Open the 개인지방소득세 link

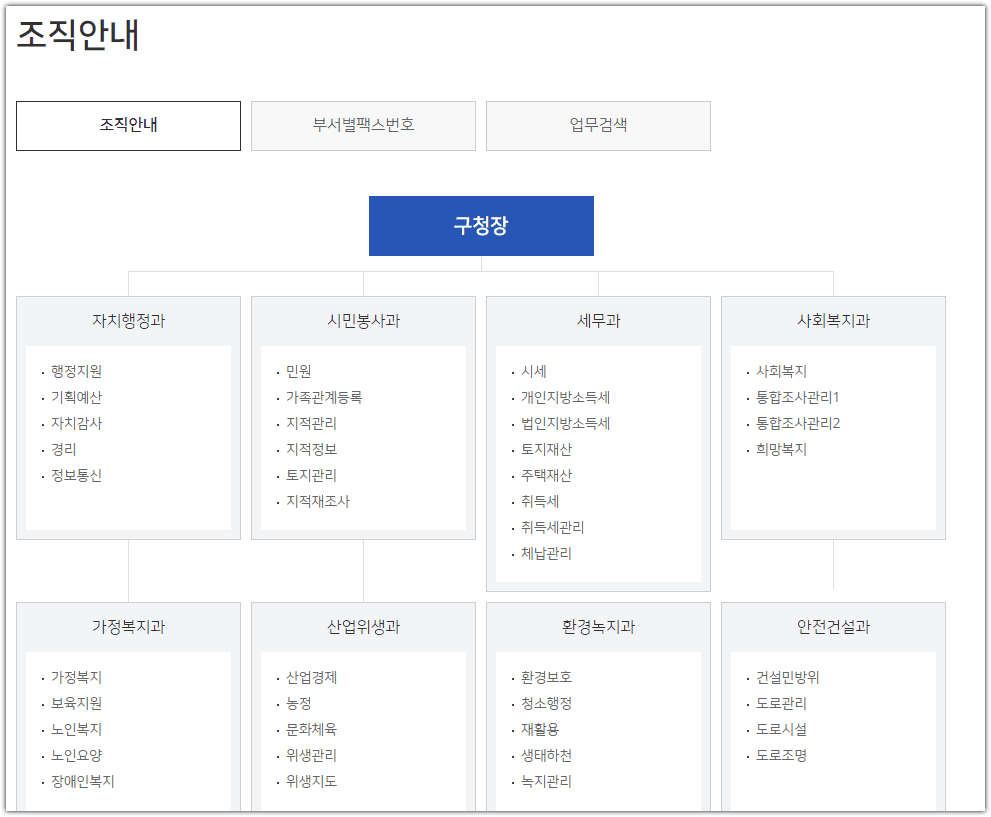tap(560, 397)
